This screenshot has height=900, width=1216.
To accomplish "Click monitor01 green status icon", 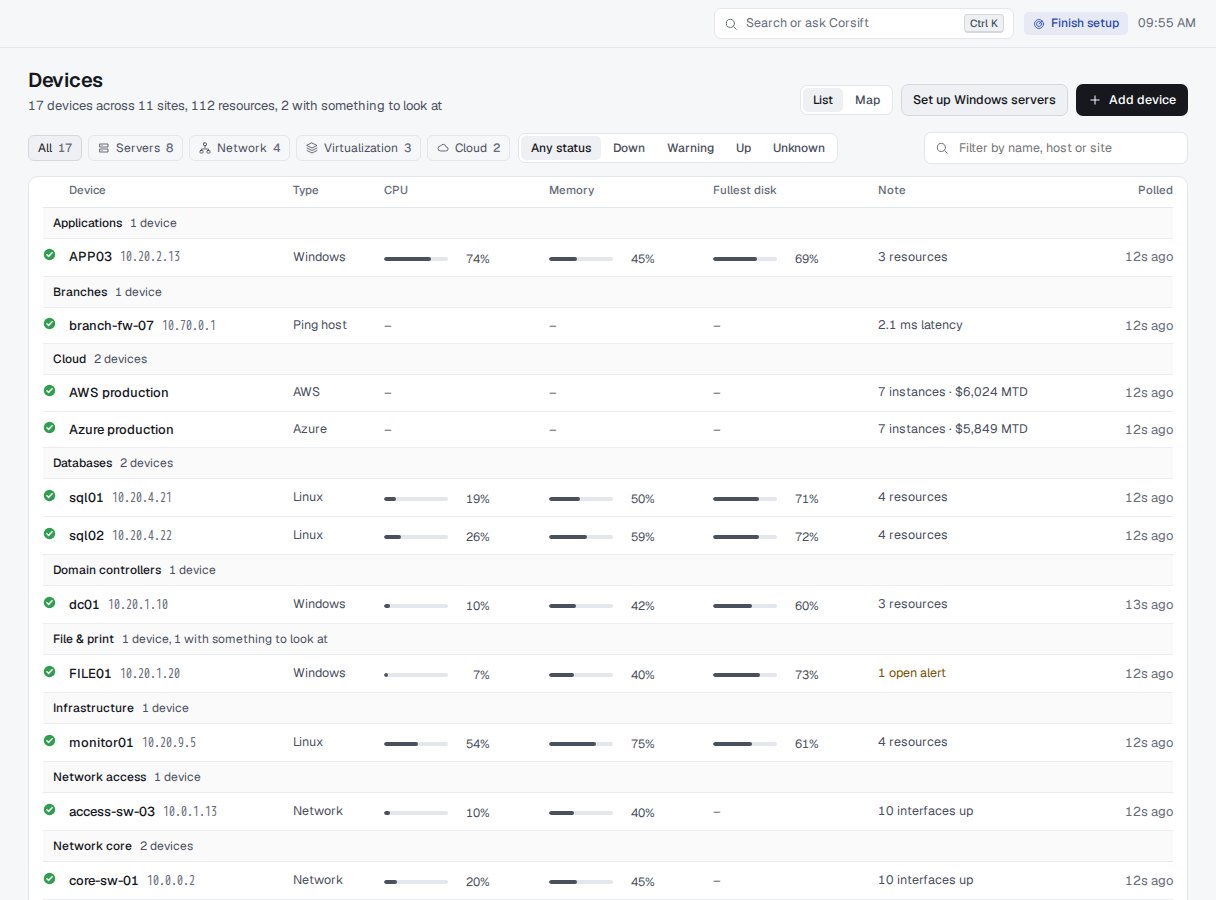I will click(x=49, y=740).
